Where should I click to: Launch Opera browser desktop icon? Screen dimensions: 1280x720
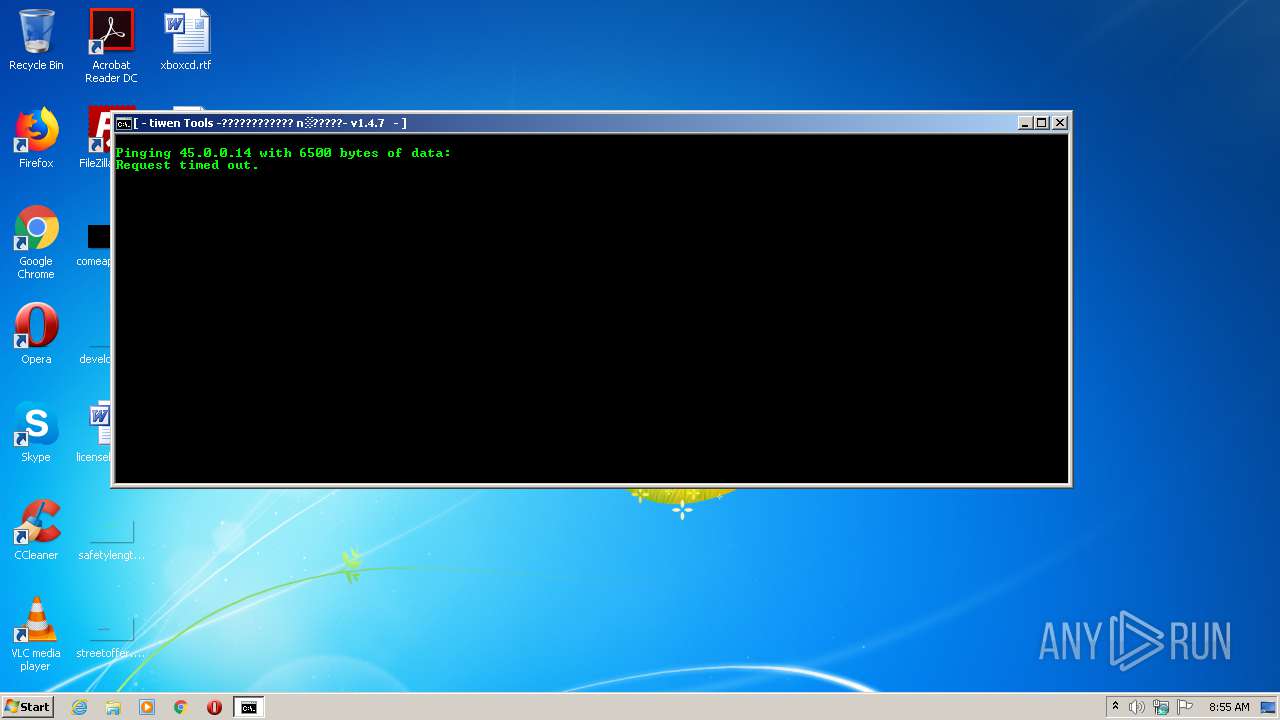click(36, 334)
